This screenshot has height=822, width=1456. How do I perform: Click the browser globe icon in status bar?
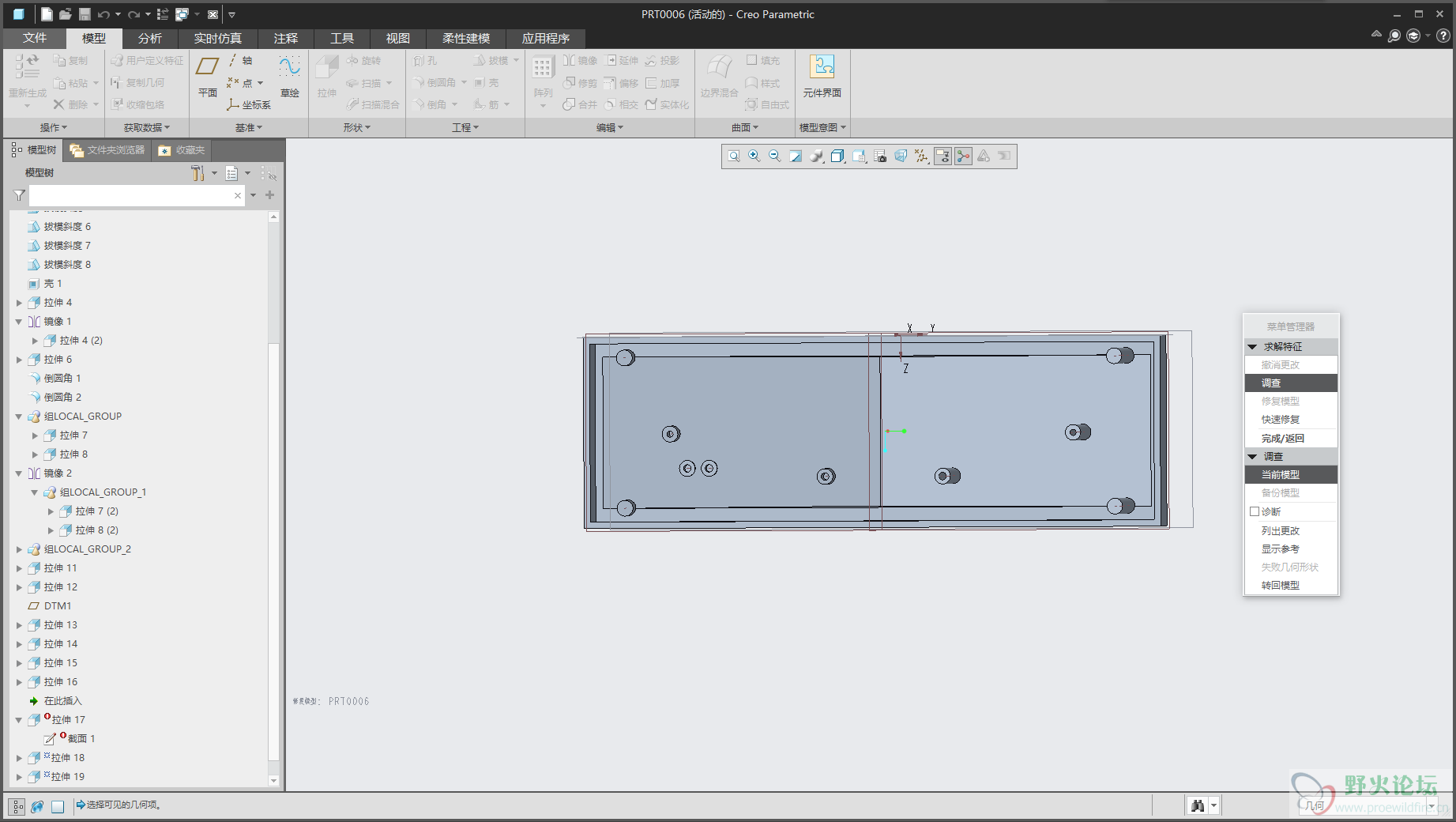click(37, 806)
